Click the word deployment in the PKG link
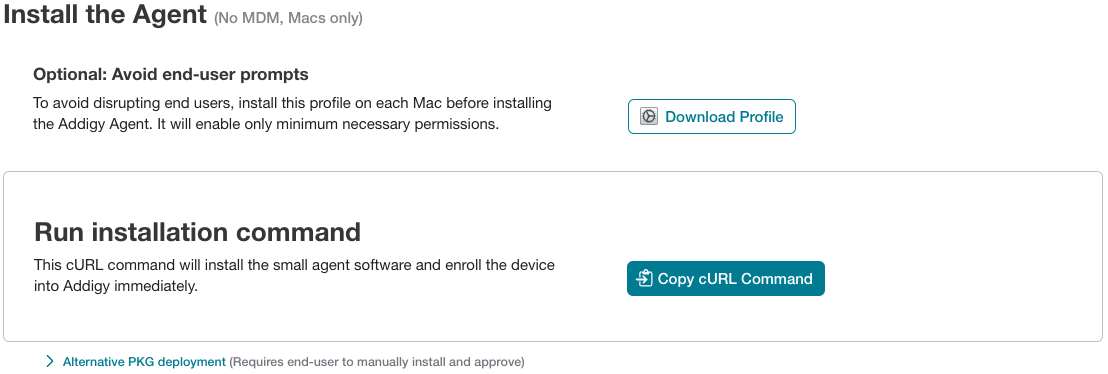Screen dimensions: 1108x374 pos(191,361)
